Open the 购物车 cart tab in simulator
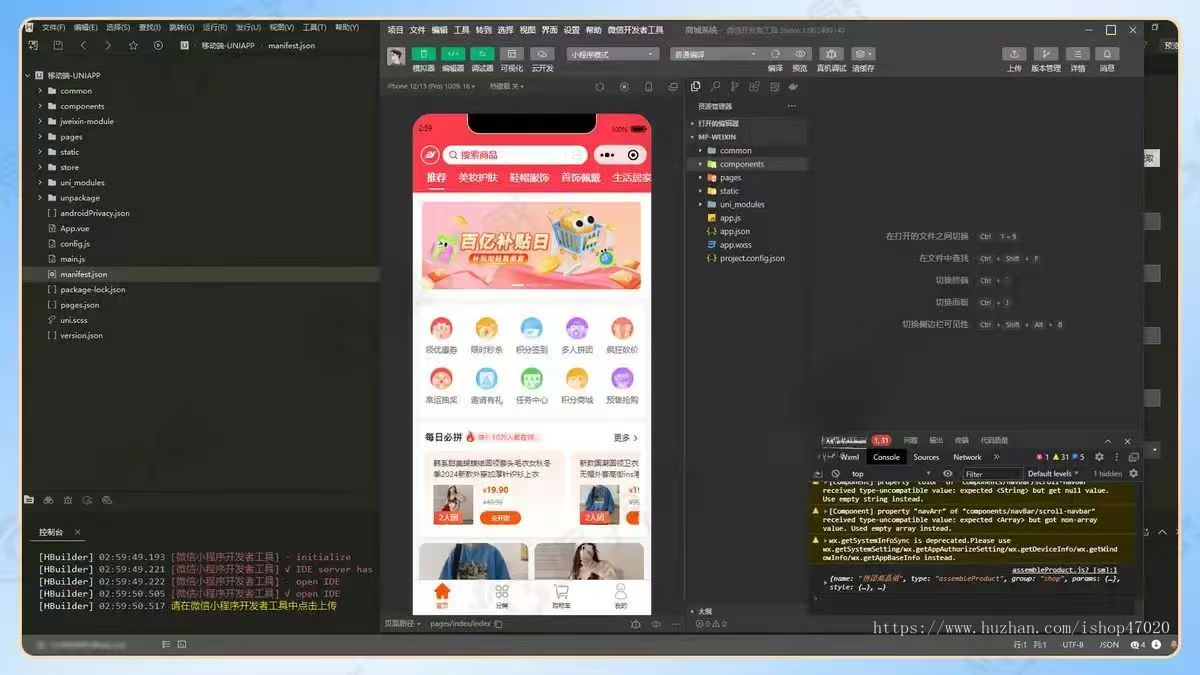The width and height of the screenshot is (1200, 675). tap(561, 597)
